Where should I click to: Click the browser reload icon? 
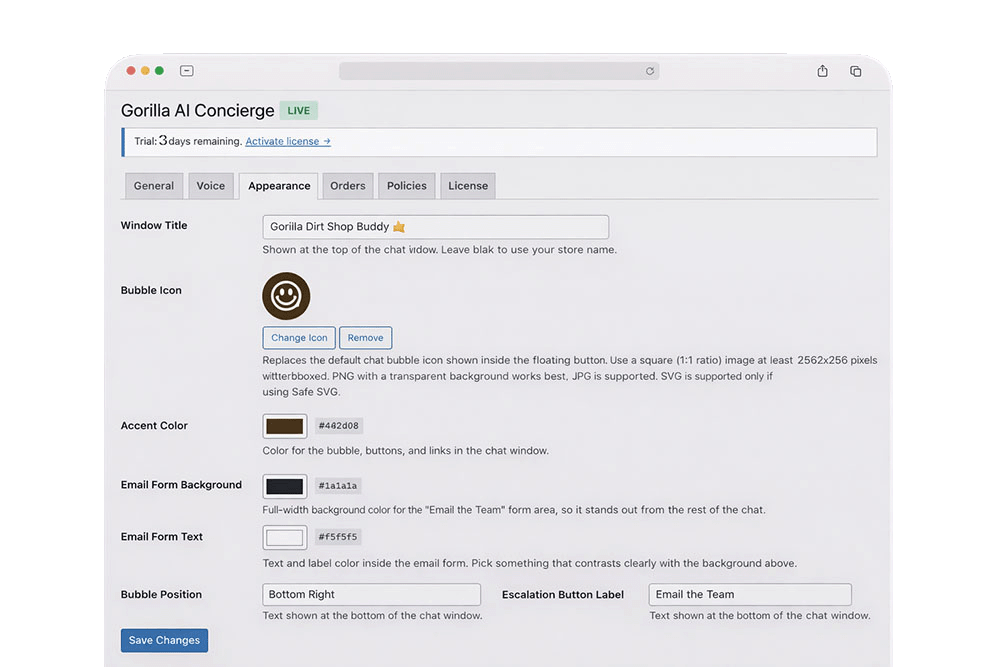click(x=649, y=71)
